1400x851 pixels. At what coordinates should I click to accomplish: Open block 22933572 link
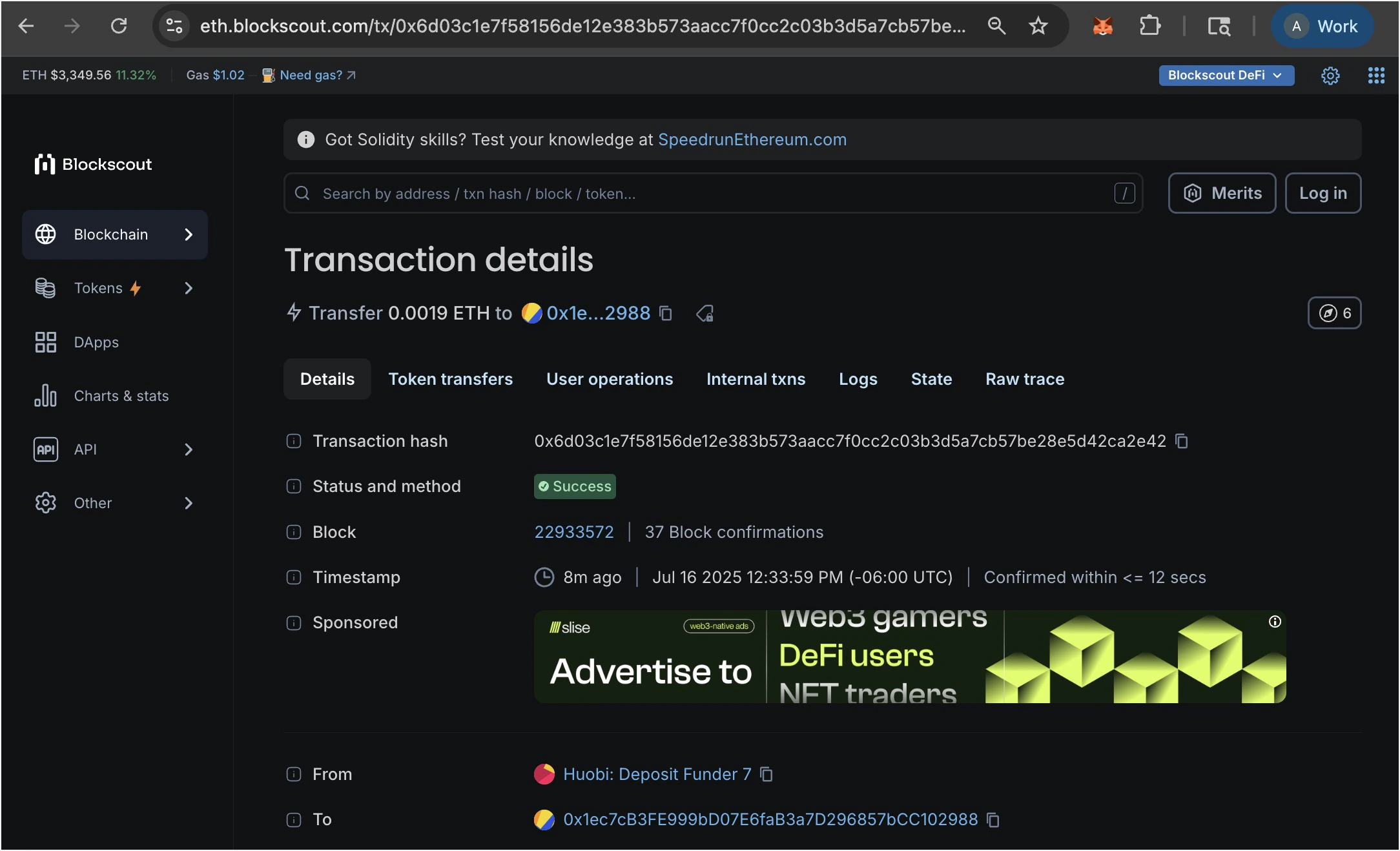coord(573,532)
